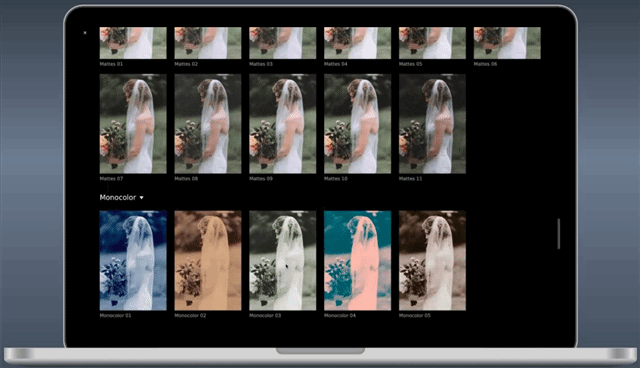The height and width of the screenshot is (368, 640).
Task: Choose the Mattes 08 preset
Action: click(x=208, y=124)
